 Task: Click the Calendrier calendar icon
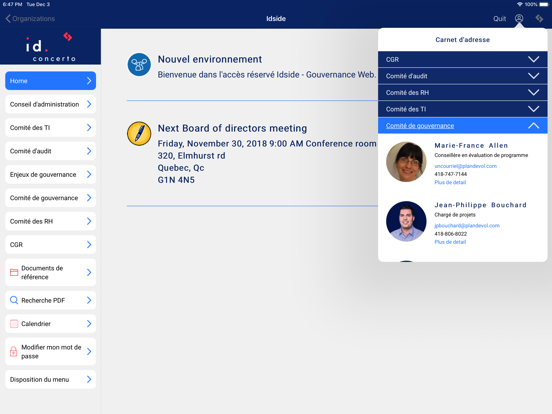click(14, 324)
